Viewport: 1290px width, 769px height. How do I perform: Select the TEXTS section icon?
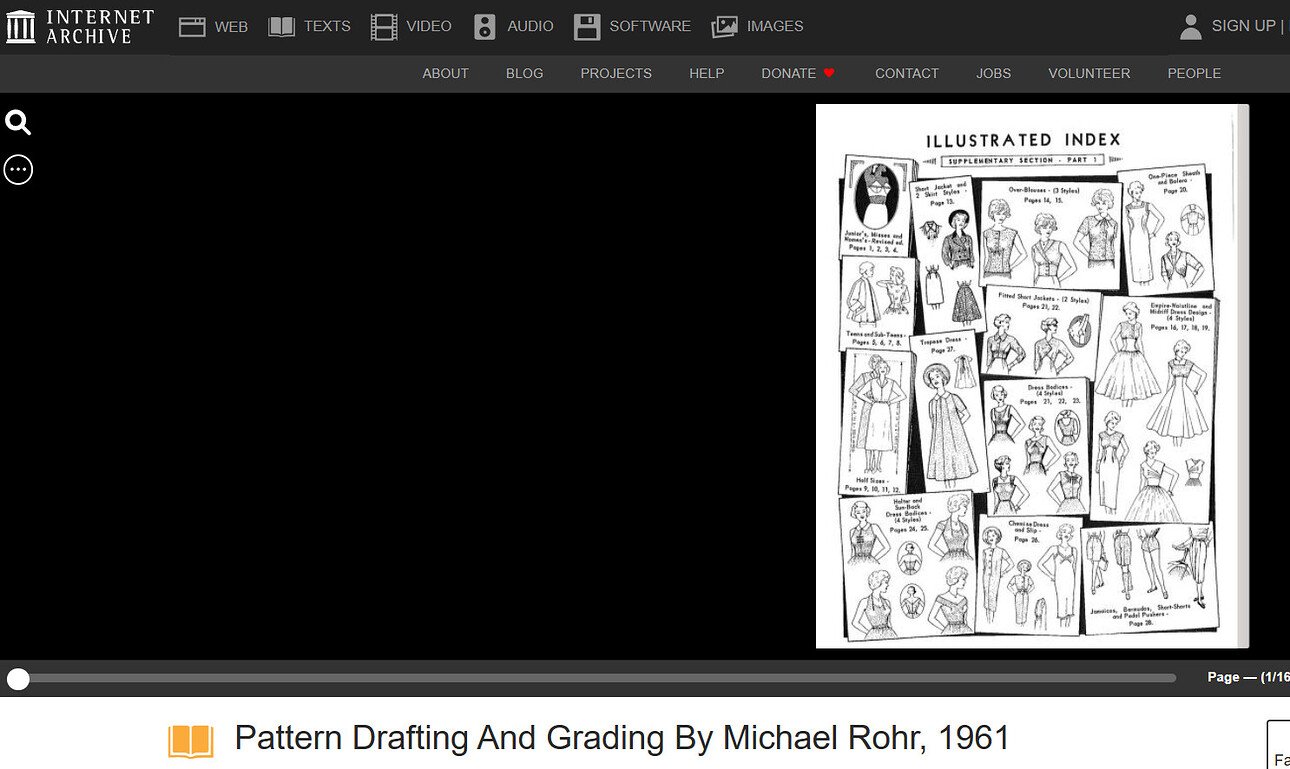(x=281, y=26)
